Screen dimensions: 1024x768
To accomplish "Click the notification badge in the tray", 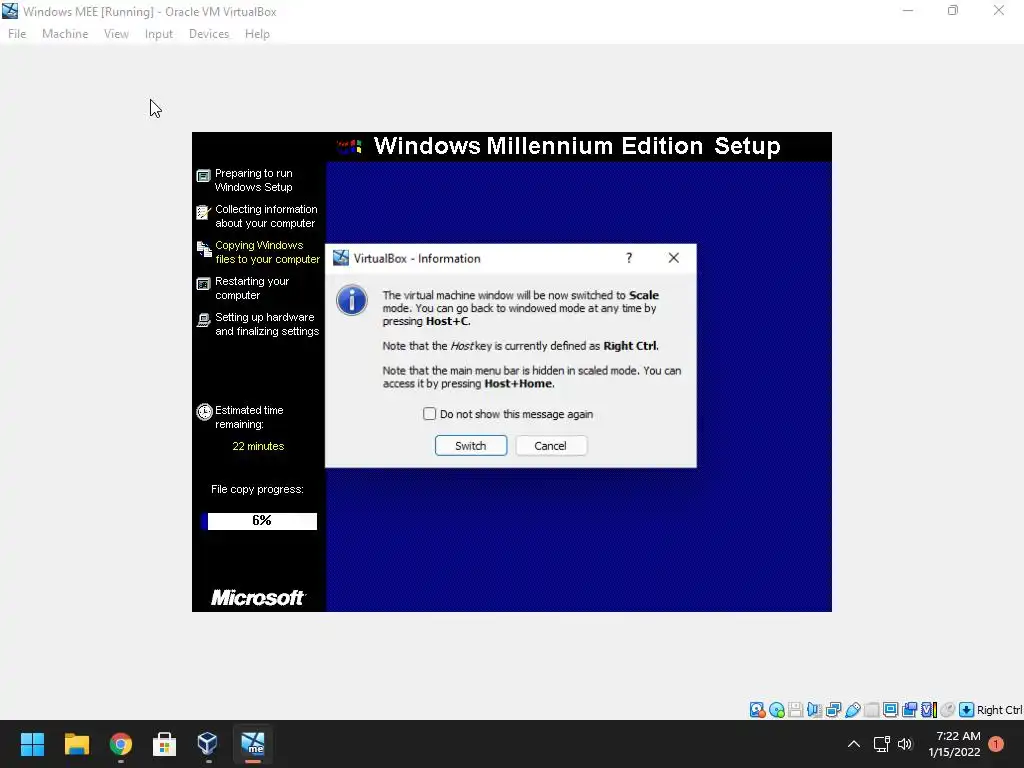I will (996, 744).
